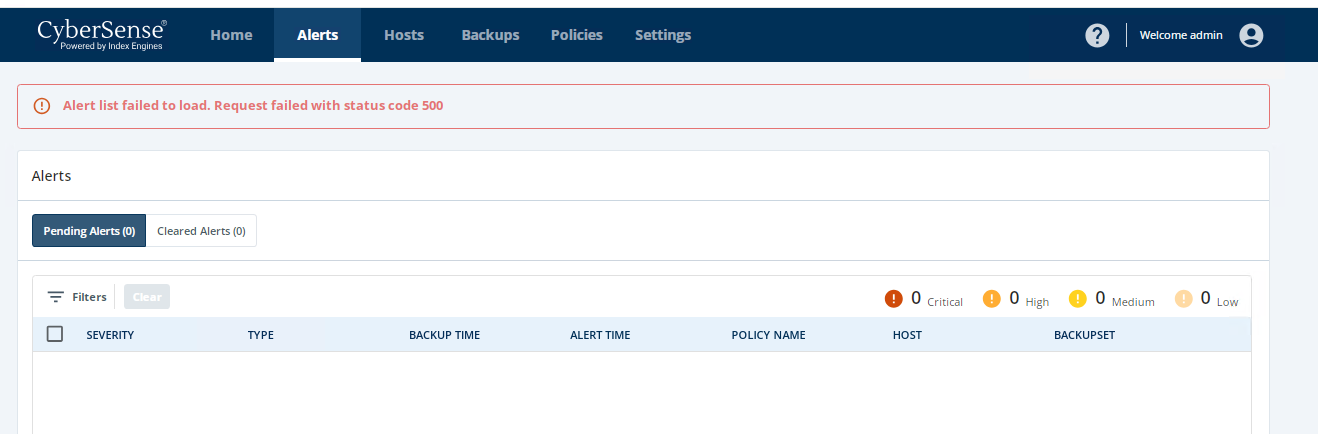
Task: Click the Critical severity red icon
Action: [894, 299]
